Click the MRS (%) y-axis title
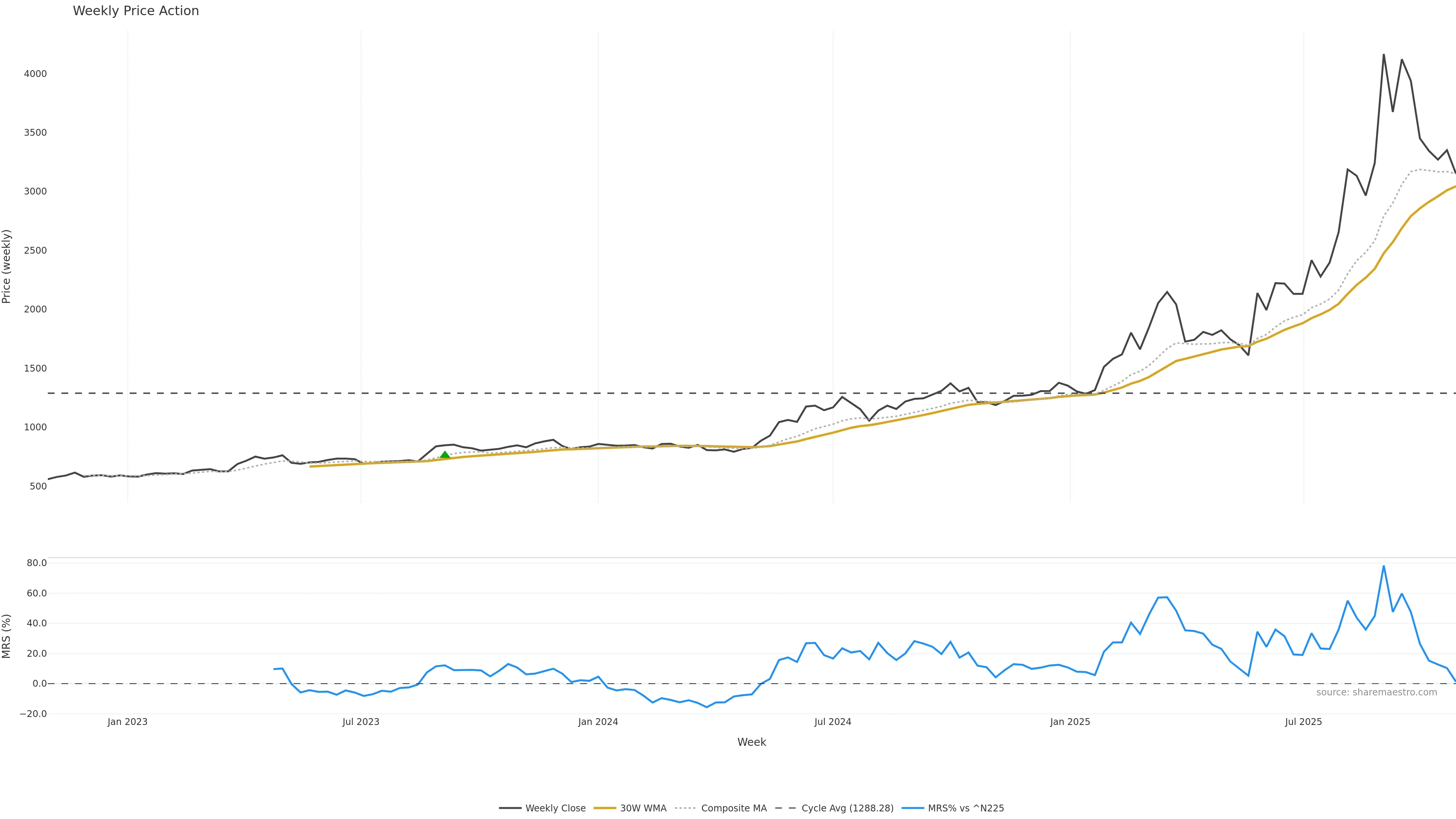Image resolution: width=1456 pixels, height=819 pixels. coord(7,636)
